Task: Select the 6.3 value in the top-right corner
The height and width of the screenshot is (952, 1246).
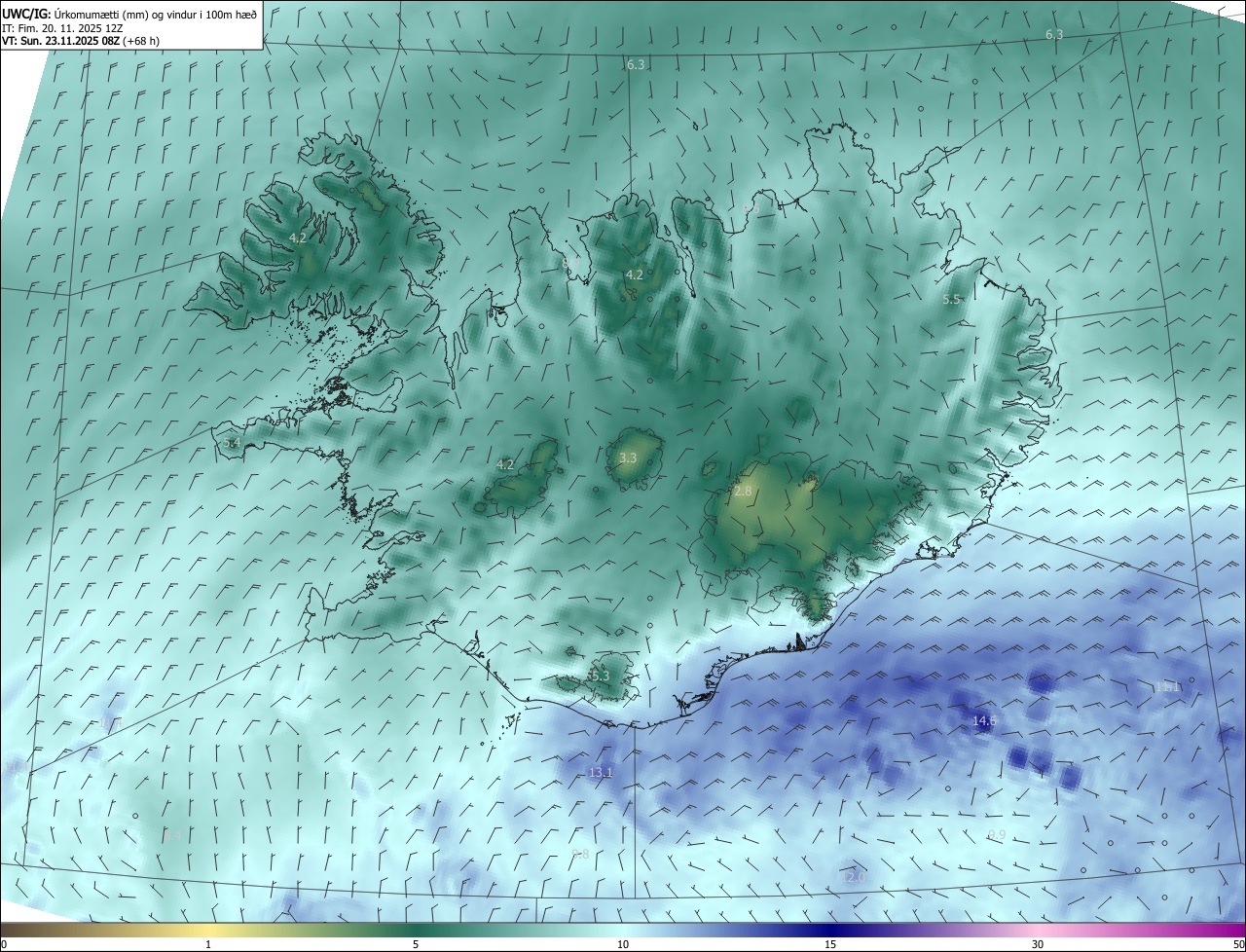Action: tap(1054, 35)
